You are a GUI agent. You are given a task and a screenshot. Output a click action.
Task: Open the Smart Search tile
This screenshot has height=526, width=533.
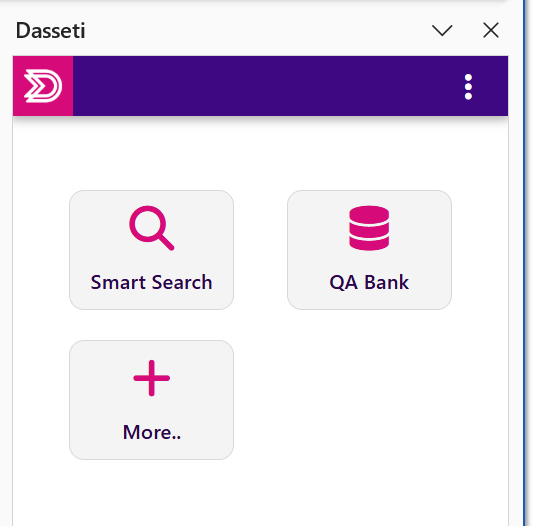(x=152, y=250)
